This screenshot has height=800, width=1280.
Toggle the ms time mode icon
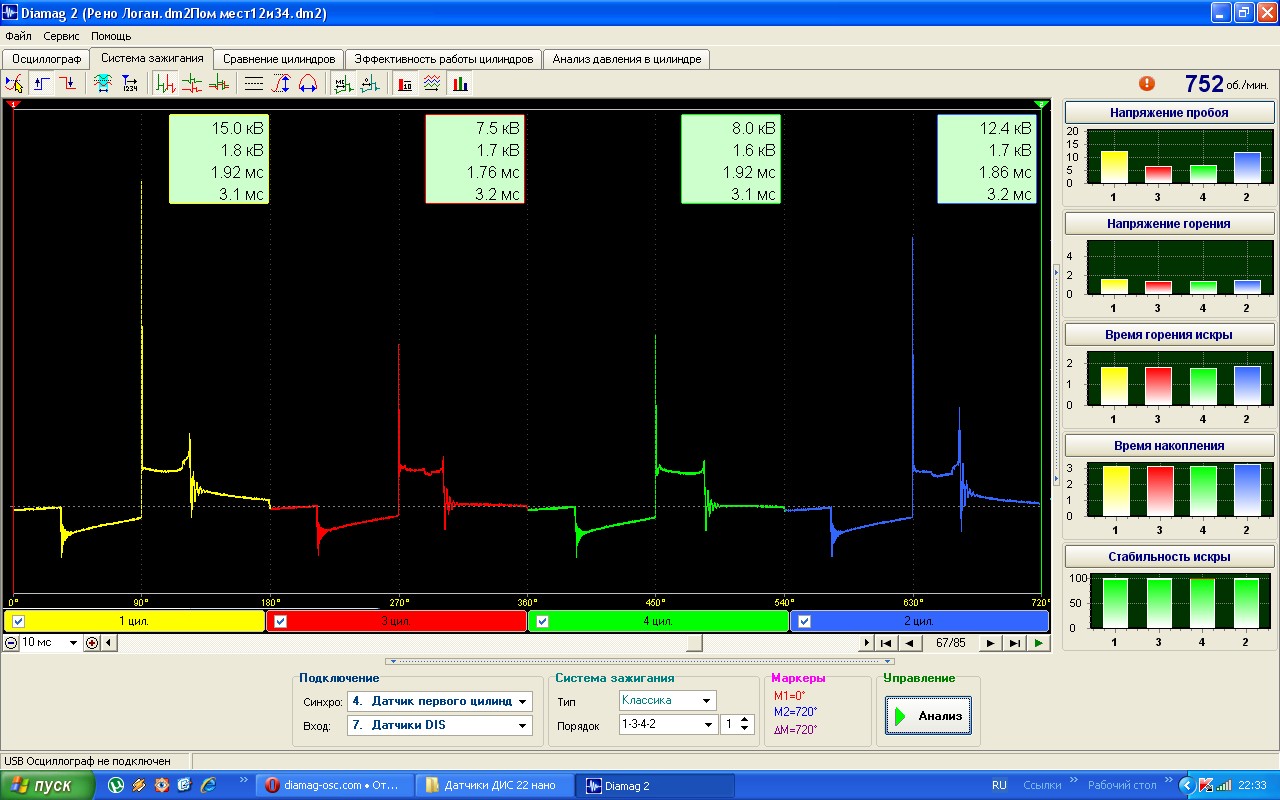click(x=343, y=84)
